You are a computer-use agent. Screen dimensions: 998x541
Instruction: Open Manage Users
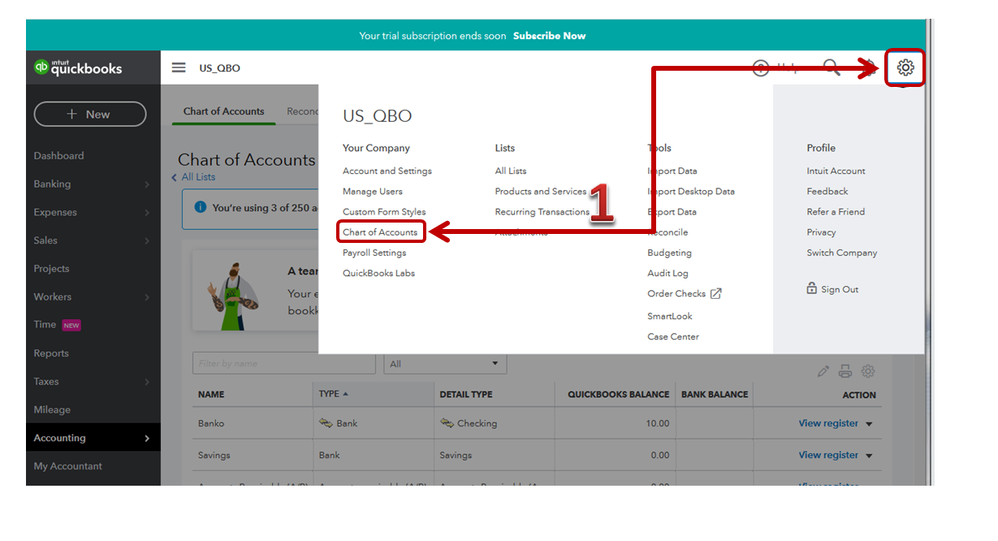pos(372,191)
